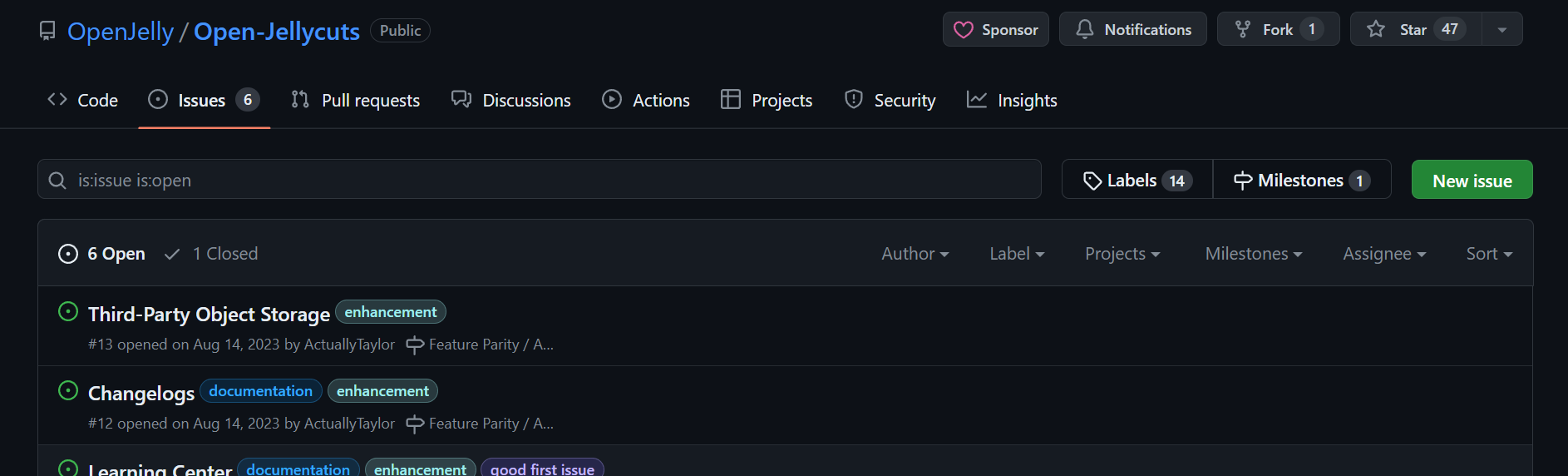The width and height of the screenshot is (1568, 476).
Task: Go to the Discussions tab
Action: click(510, 100)
